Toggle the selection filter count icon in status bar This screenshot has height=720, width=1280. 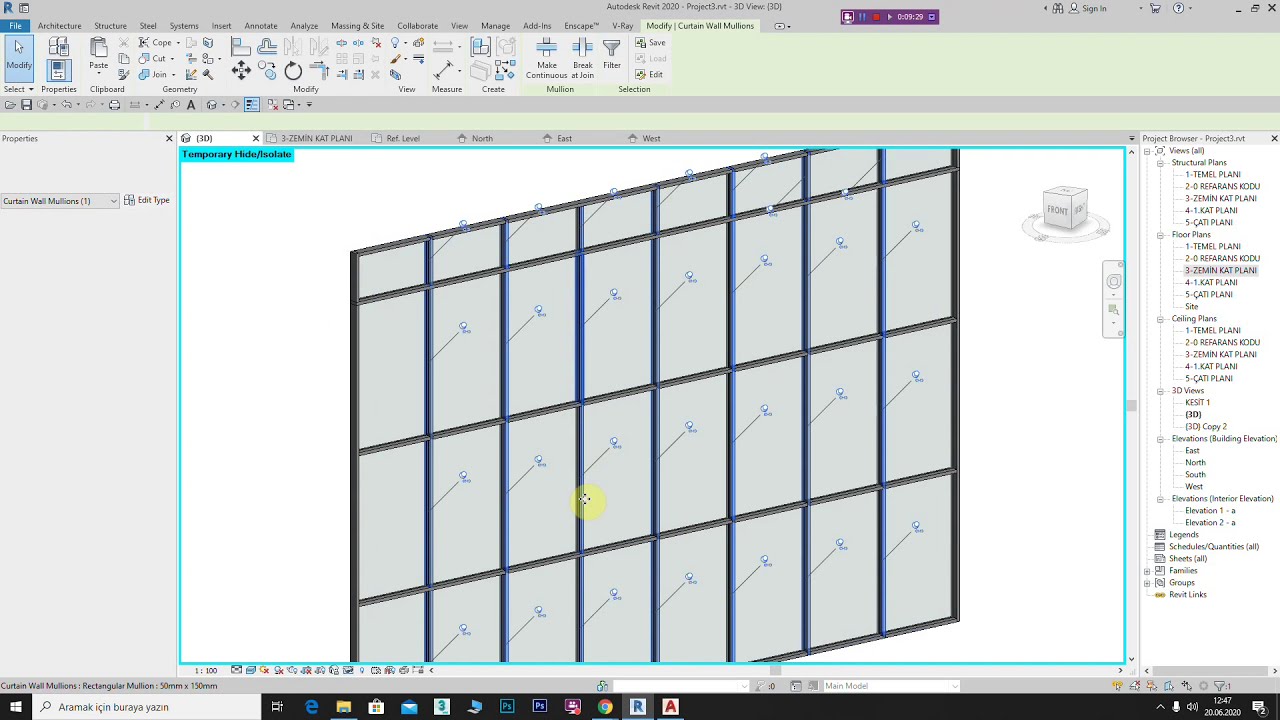click(x=1222, y=686)
